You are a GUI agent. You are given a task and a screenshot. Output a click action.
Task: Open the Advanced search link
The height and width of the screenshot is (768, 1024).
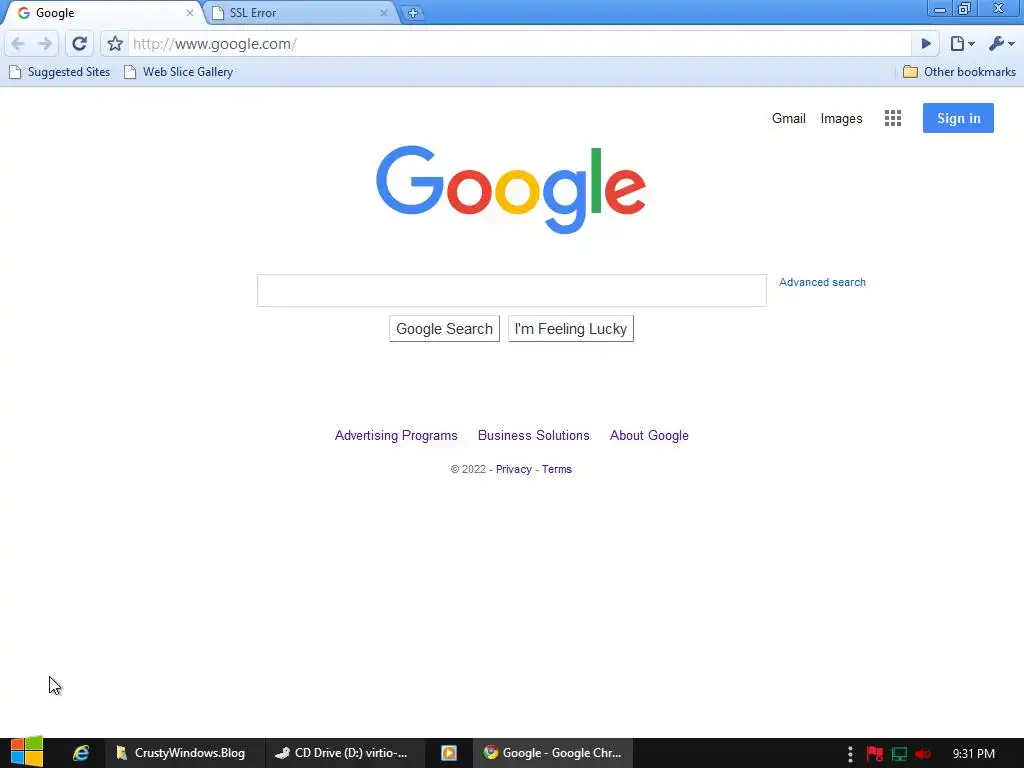tap(822, 282)
